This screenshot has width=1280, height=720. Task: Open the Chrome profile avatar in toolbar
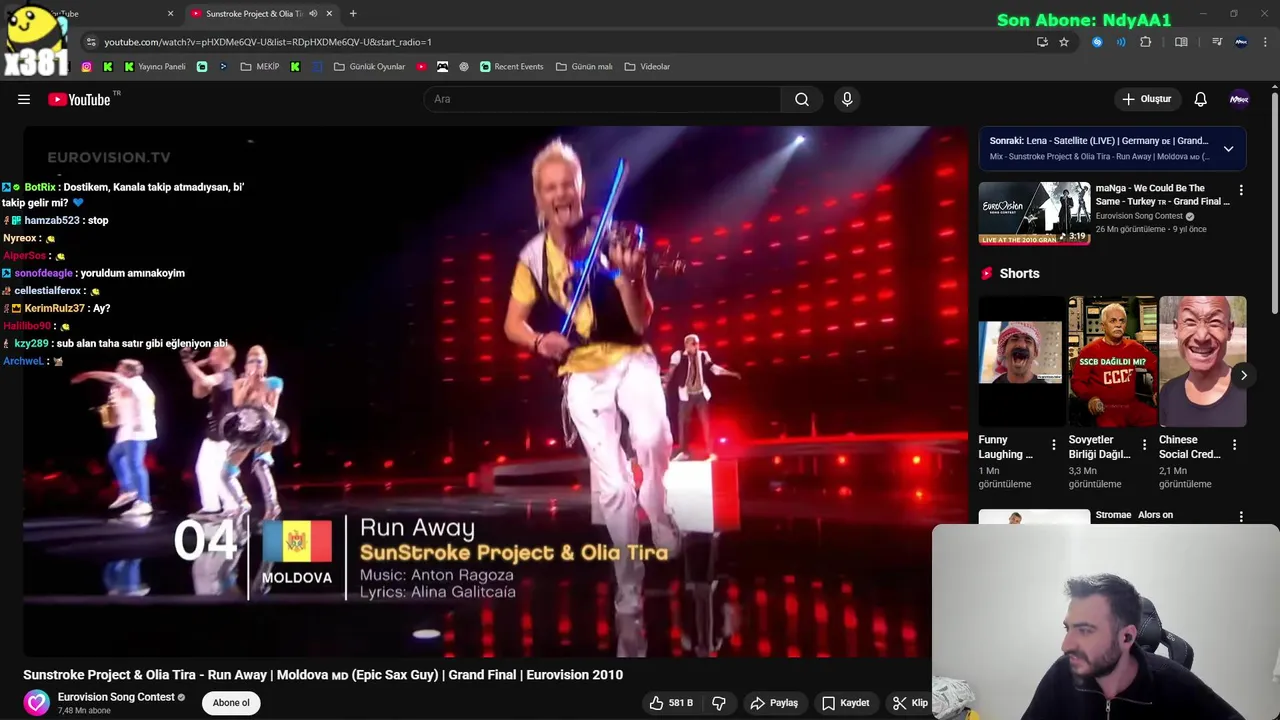1241,42
